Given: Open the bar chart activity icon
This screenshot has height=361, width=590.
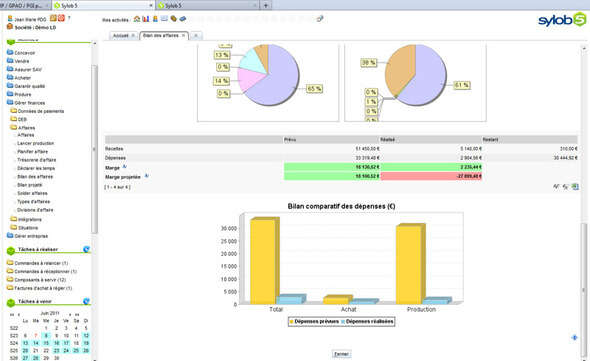Looking at the screenshot, I should coord(146,19).
